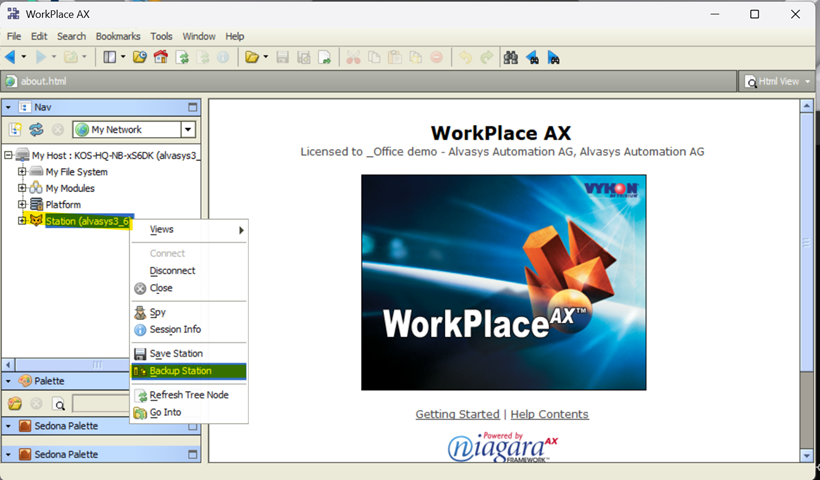Click the Copy toolbar icon
Image resolution: width=820 pixels, height=480 pixels.
pyautogui.click(x=374, y=58)
